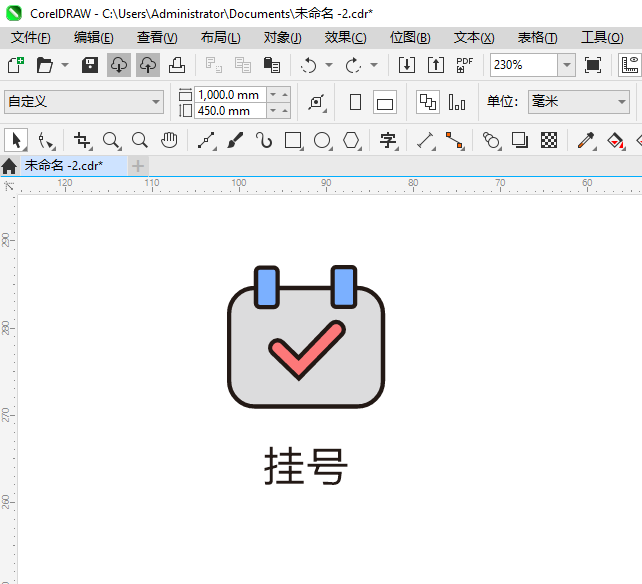Click the page dimensions settings icon
The image size is (642, 584).
(x=317, y=102)
